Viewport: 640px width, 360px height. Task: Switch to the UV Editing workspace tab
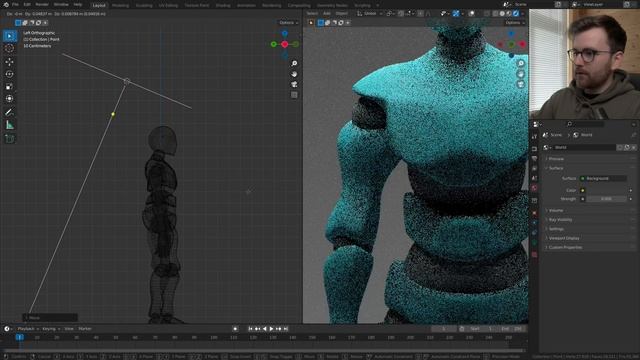[x=168, y=5]
